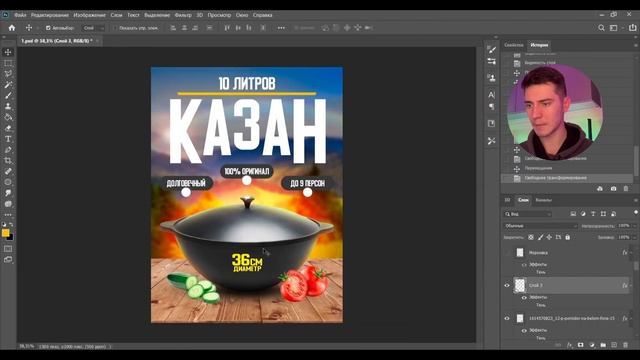Toggle the Quick Mask mode icon
This screenshot has width=640, height=360.
click(8, 249)
